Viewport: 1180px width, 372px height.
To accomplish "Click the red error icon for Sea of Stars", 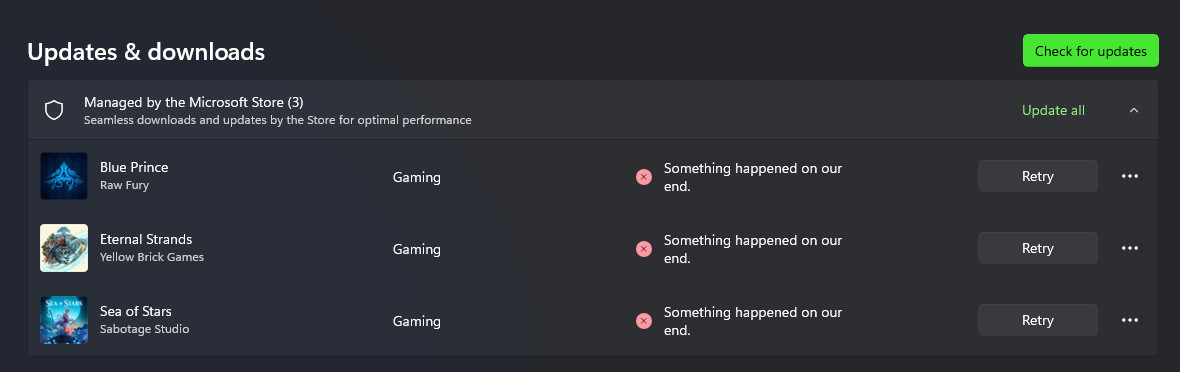I will (643, 321).
